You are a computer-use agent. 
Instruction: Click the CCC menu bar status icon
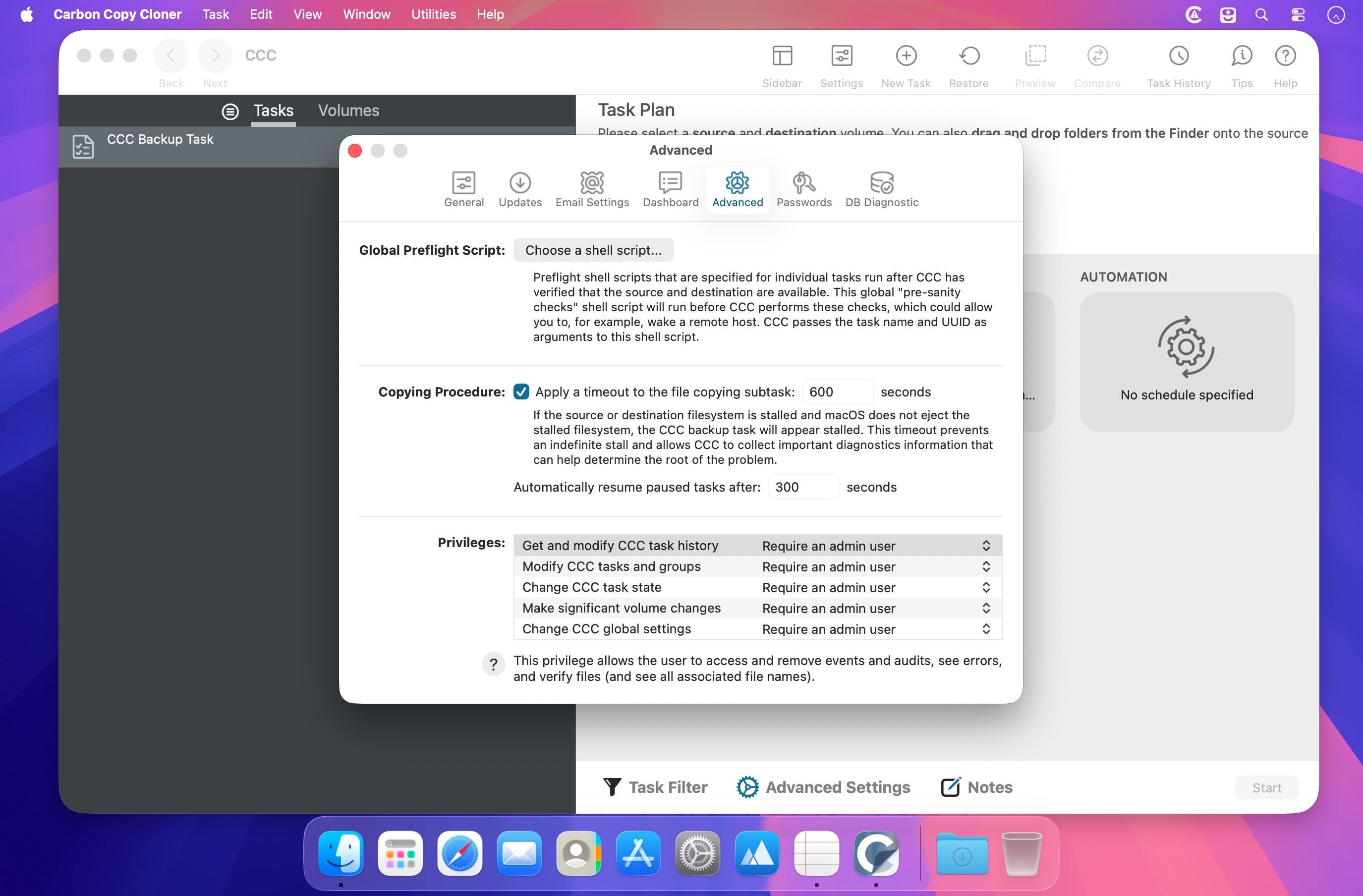click(x=1193, y=15)
